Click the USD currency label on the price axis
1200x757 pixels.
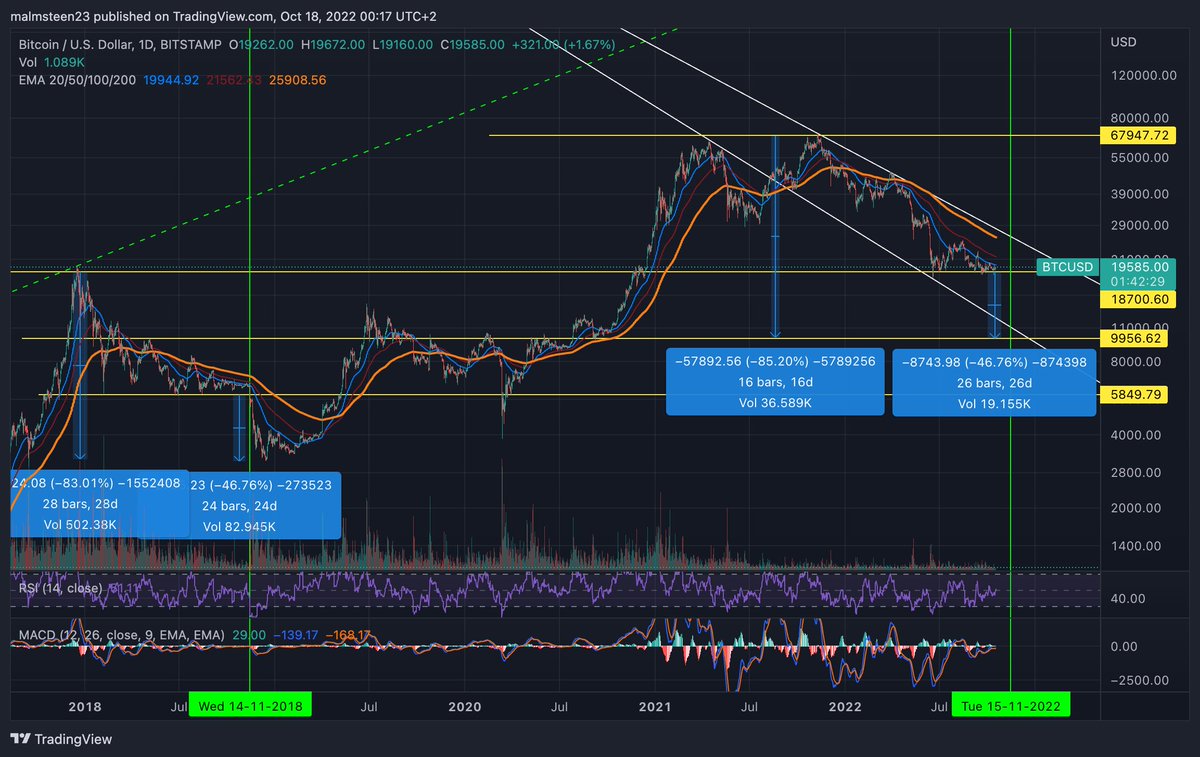point(1125,43)
